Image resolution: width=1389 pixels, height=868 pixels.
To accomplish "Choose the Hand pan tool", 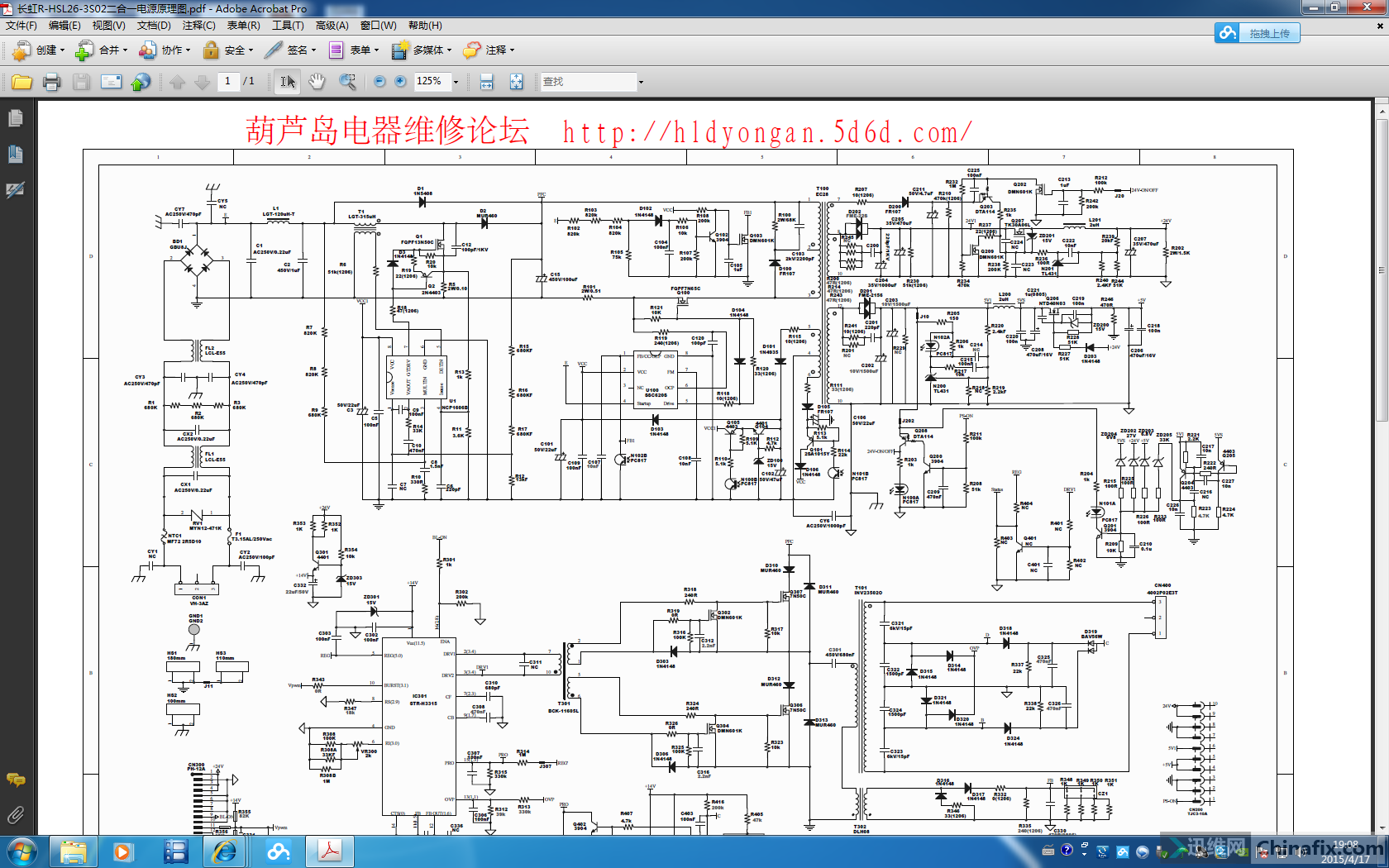I will [x=317, y=82].
